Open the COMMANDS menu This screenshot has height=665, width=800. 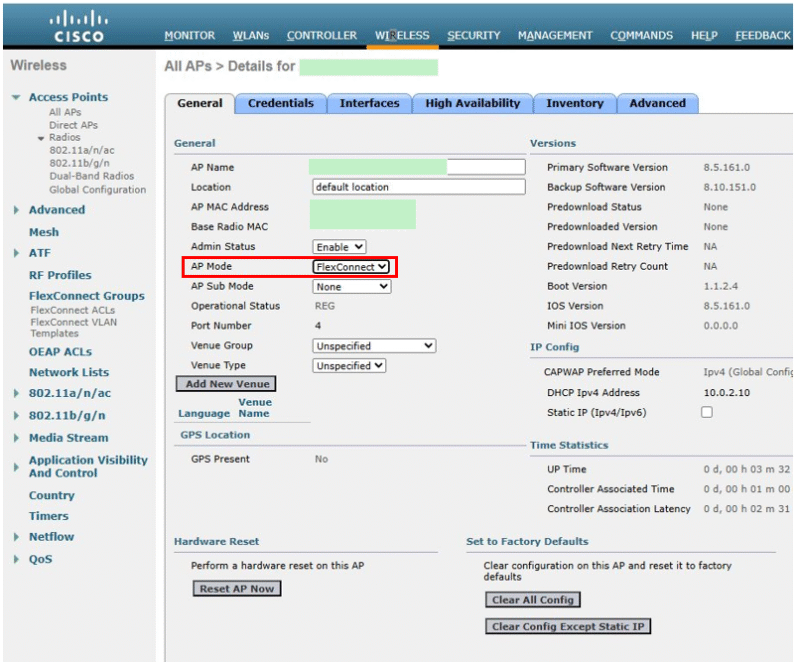click(x=641, y=35)
